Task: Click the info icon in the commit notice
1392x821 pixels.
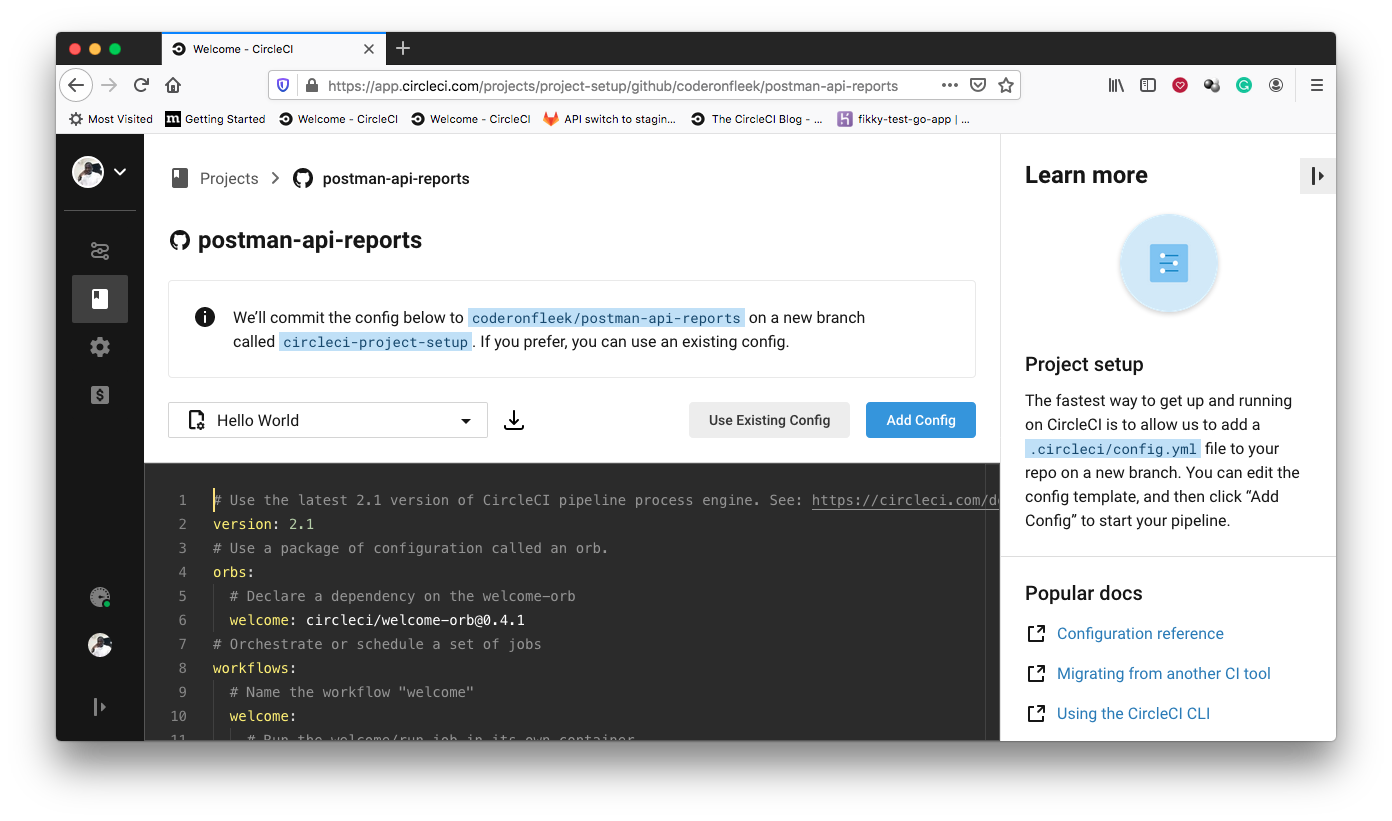Action: click(205, 316)
